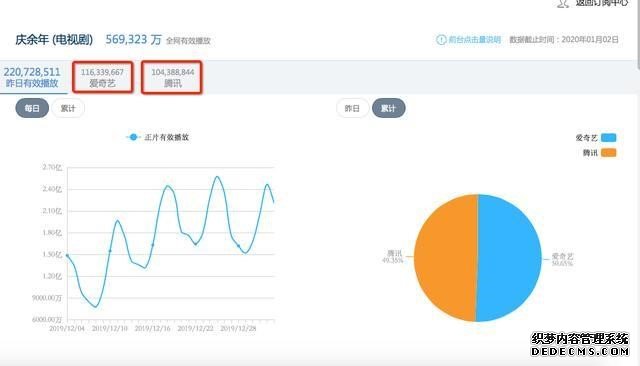Toggle the orange 腾讯 legend swatch
This screenshot has height=366, width=640.
click(609, 153)
